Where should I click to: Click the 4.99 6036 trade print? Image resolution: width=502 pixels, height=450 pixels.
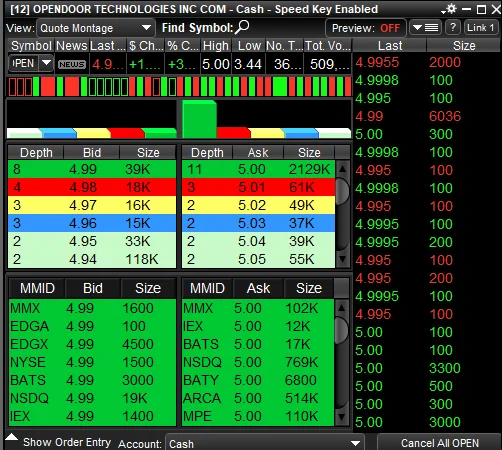pyautogui.click(x=427, y=116)
